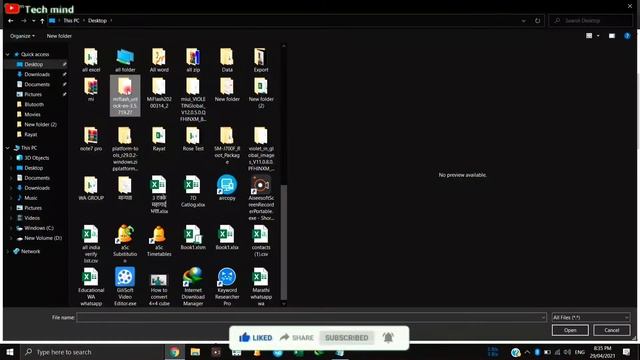Image resolution: width=640 pixels, height=360 pixels.
Task: Open the view options dropdown arrow
Action: [598, 36]
